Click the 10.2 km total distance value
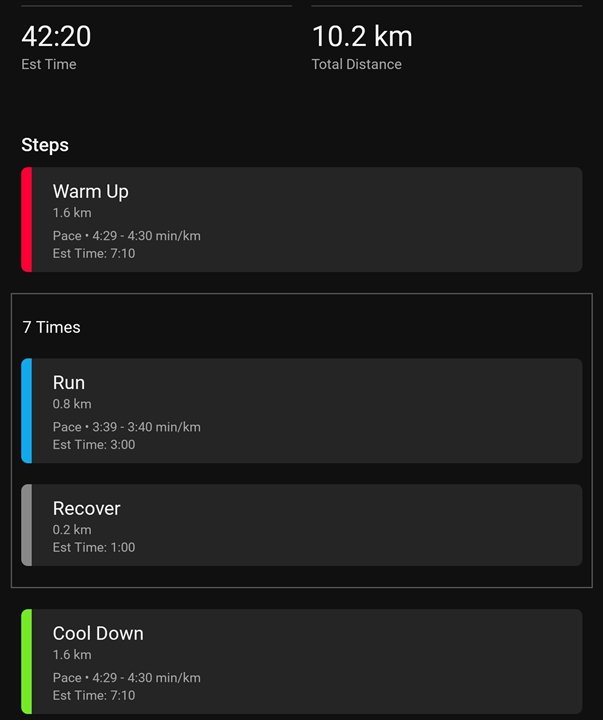 362,36
